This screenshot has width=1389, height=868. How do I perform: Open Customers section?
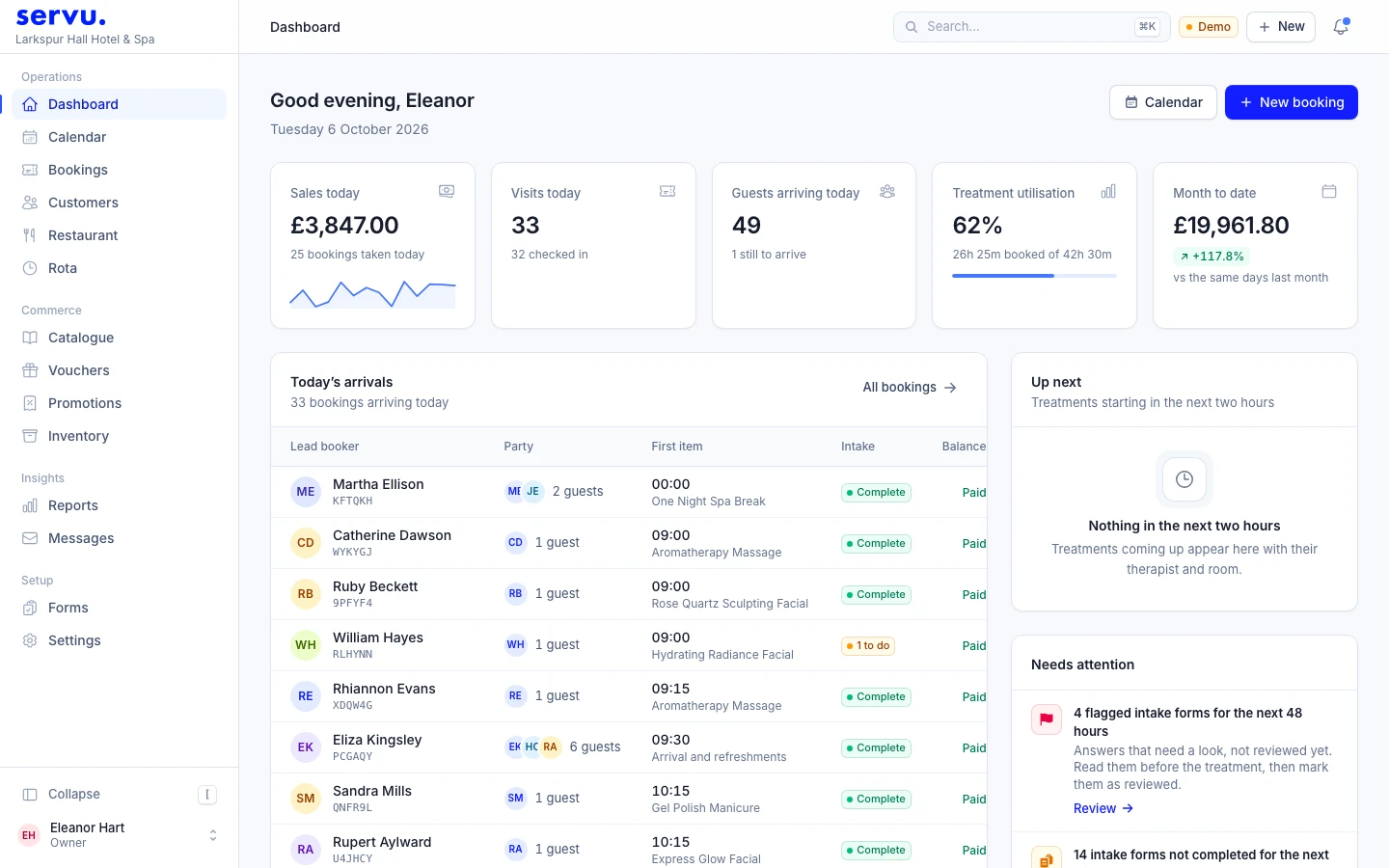tap(119, 203)
